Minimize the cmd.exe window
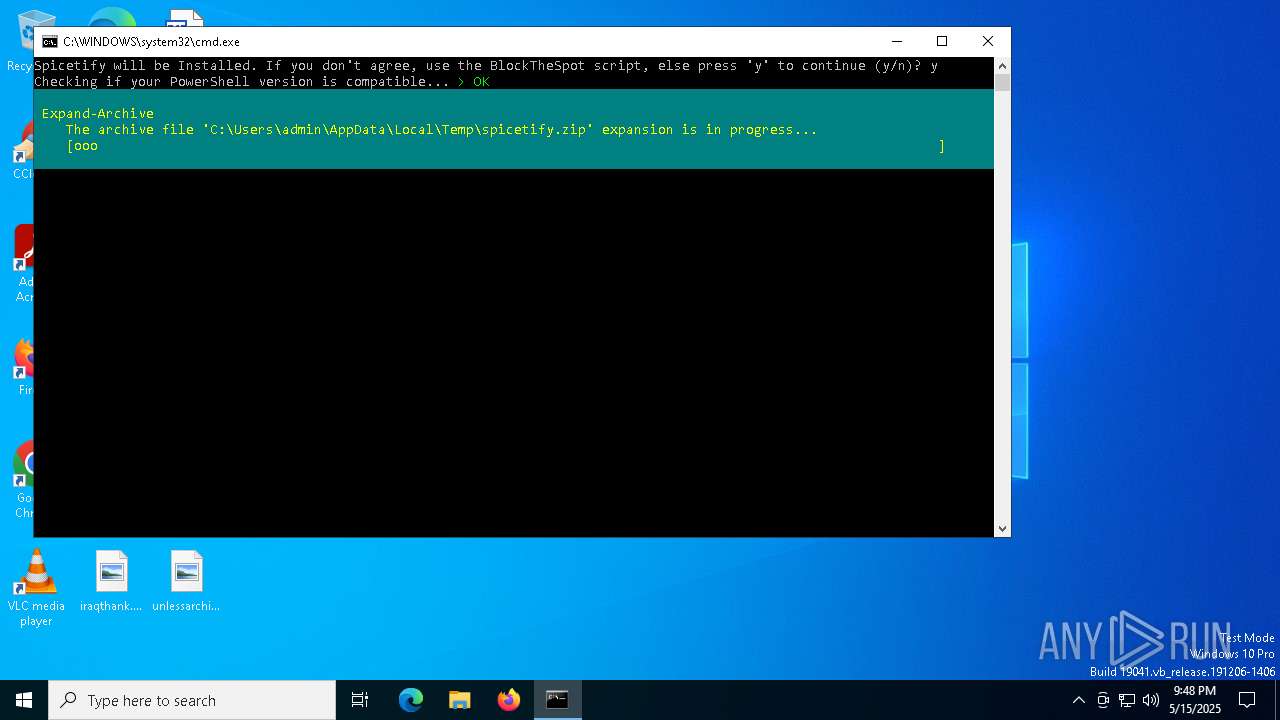This screenshot has width=1280, height=720. 896,41
